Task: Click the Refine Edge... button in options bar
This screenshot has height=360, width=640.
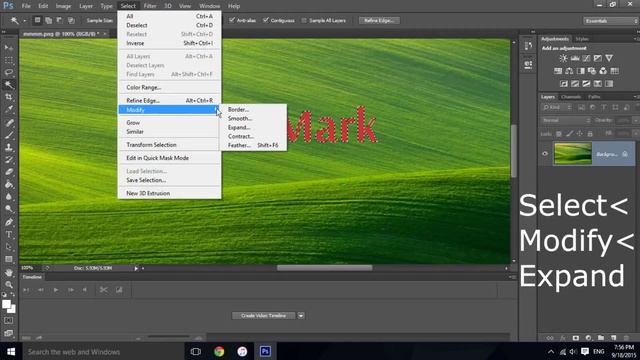Action: [x=379, y=20]
